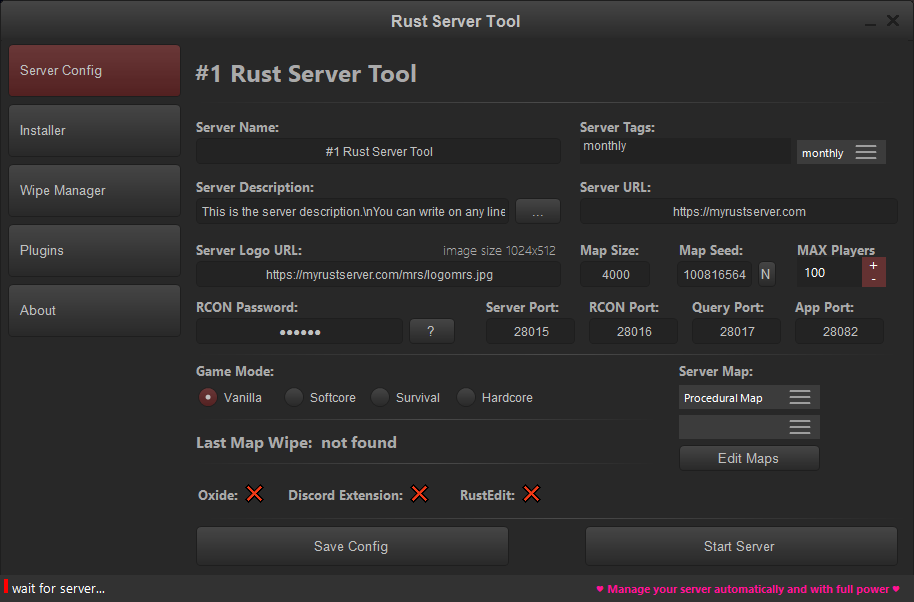Increase MAX Players with plus button
Screen dimensions: 914x602
tap(873, 265)
